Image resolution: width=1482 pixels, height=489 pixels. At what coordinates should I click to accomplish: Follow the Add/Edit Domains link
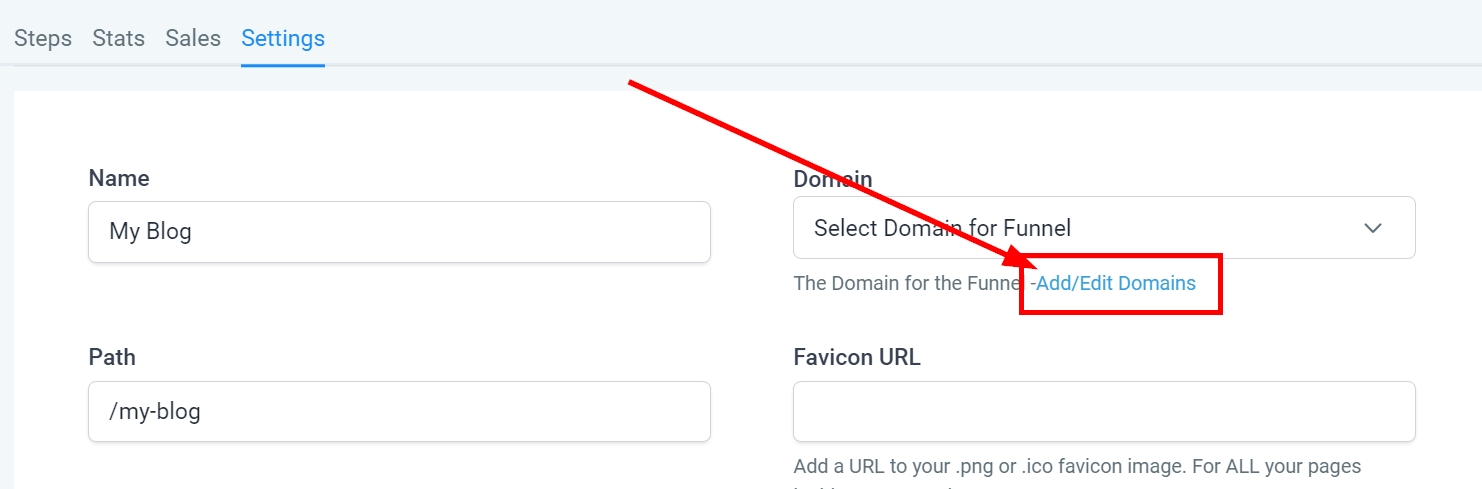[1116, 283]
